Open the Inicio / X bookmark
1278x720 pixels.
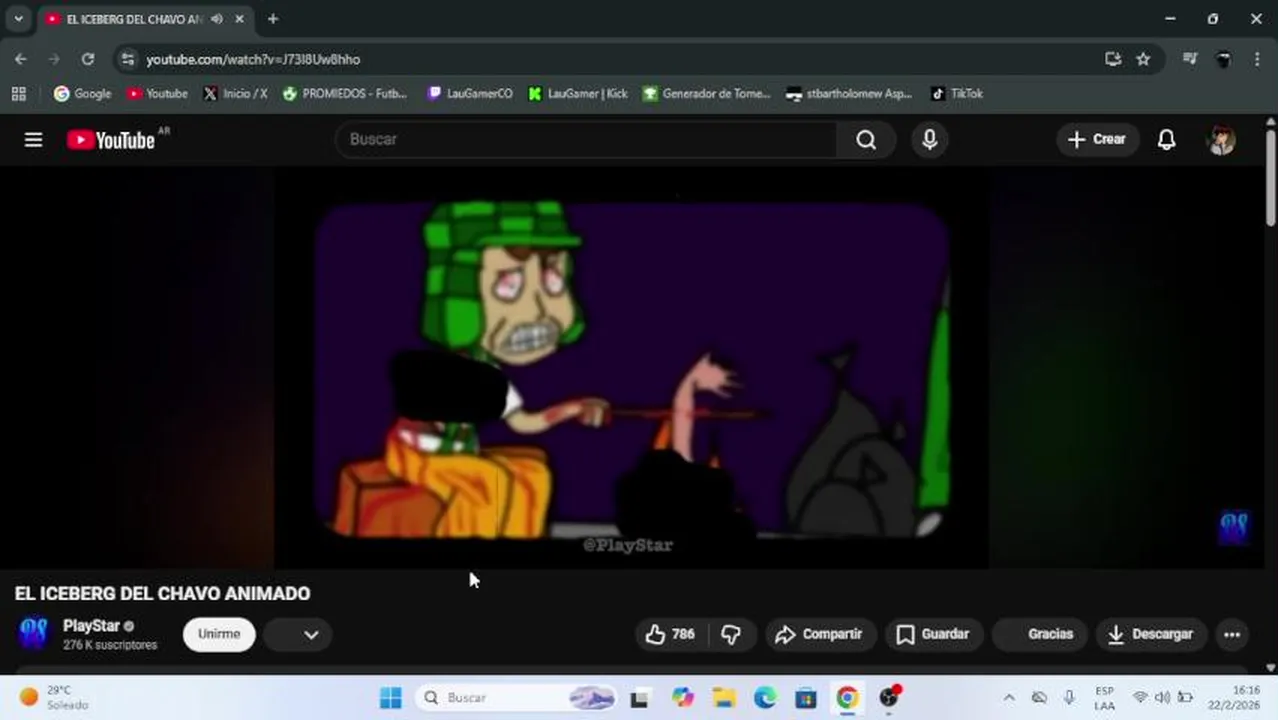click(x=235, y=93)
